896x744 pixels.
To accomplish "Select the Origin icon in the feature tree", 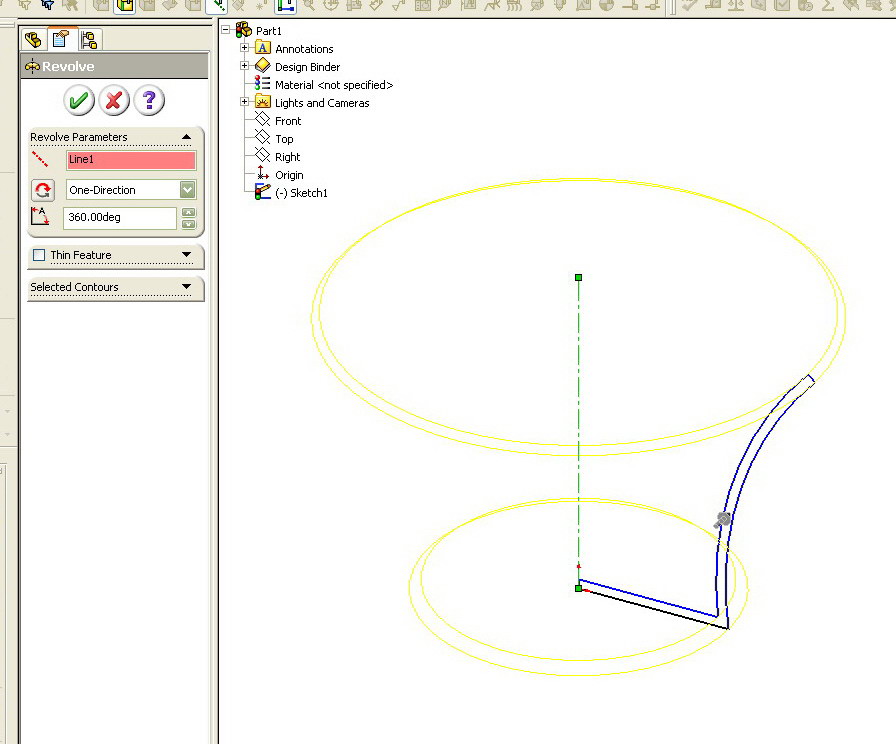I will tap(263, 175).
